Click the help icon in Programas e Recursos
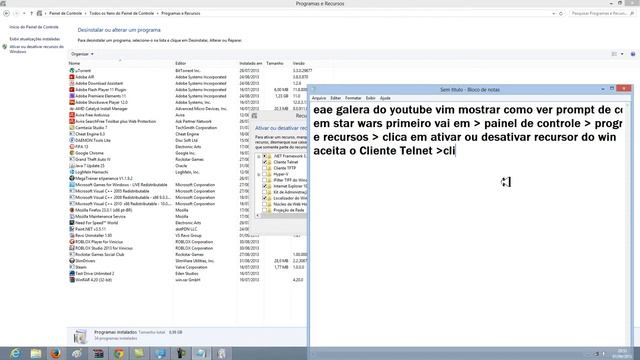This screenshot has width=640, height=360. [x=633, y=54]
